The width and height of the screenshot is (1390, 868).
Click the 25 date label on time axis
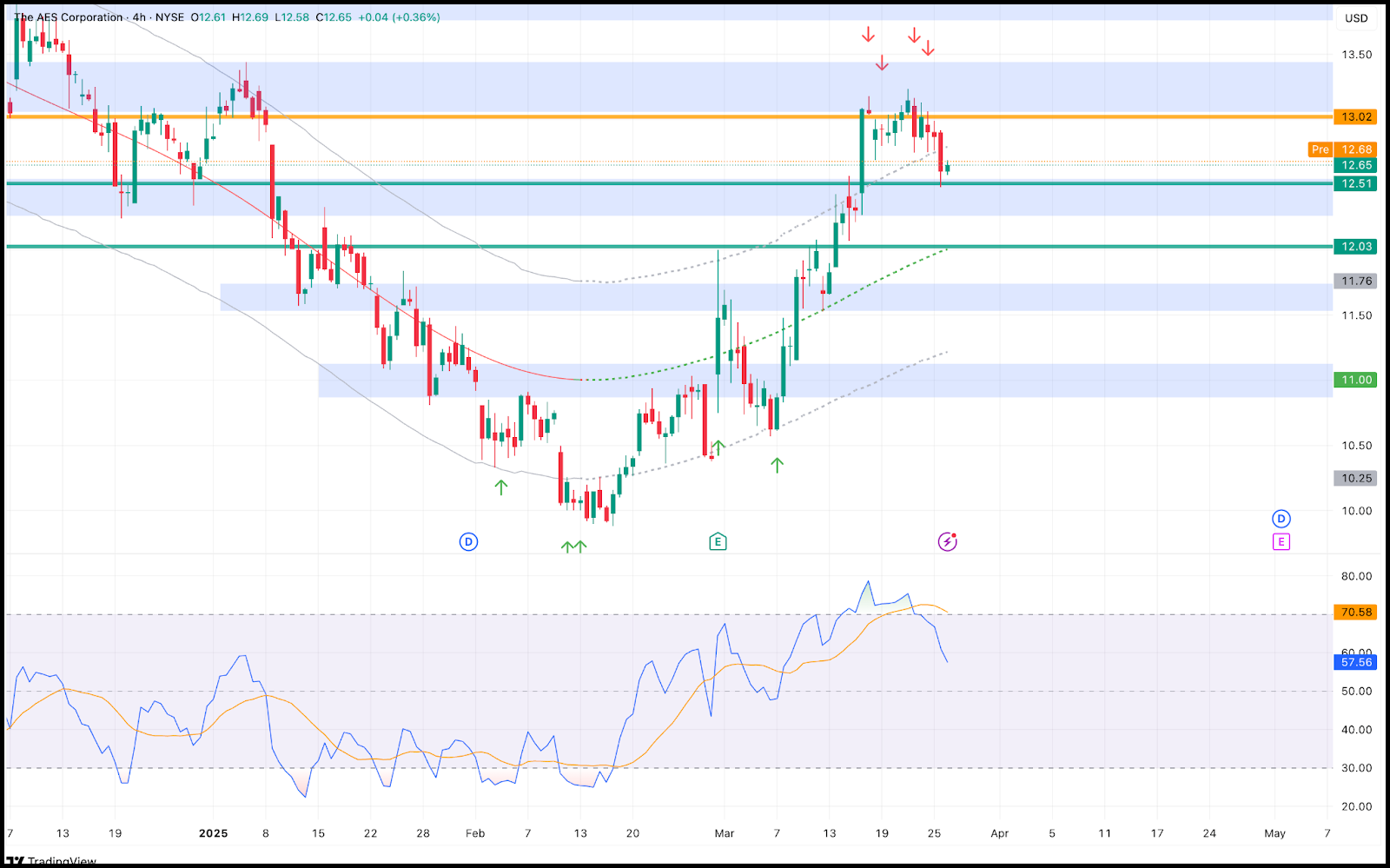click(x=934, y=833)
